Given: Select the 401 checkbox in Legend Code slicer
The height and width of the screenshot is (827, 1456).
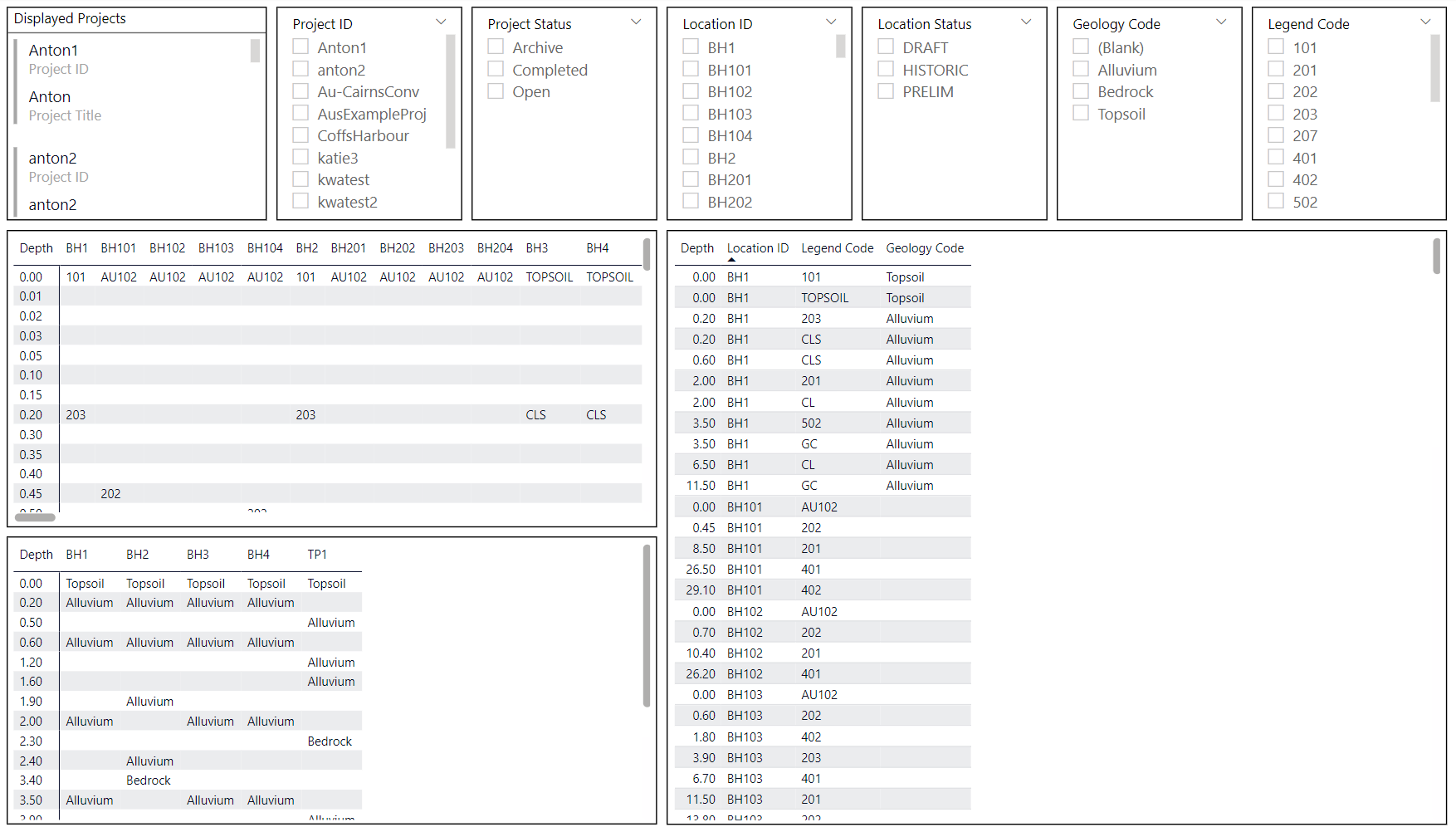Looking at the screenshot, I should click(1276, 158).
